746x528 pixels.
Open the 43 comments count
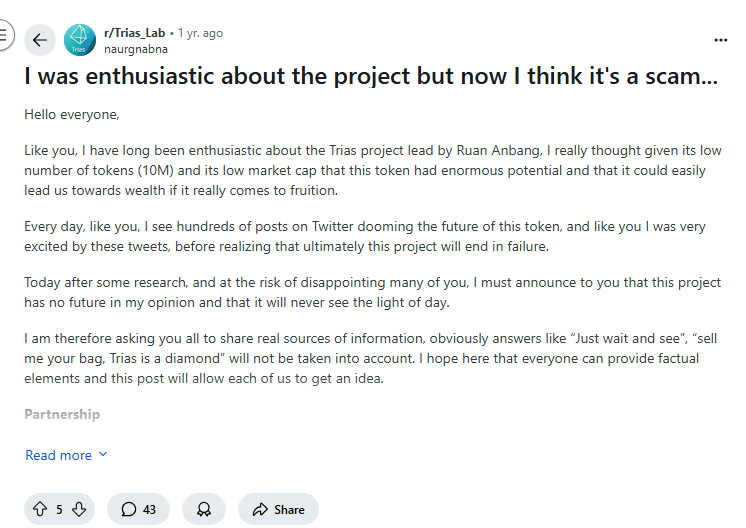pyautogui.click(x=149, y=509)
